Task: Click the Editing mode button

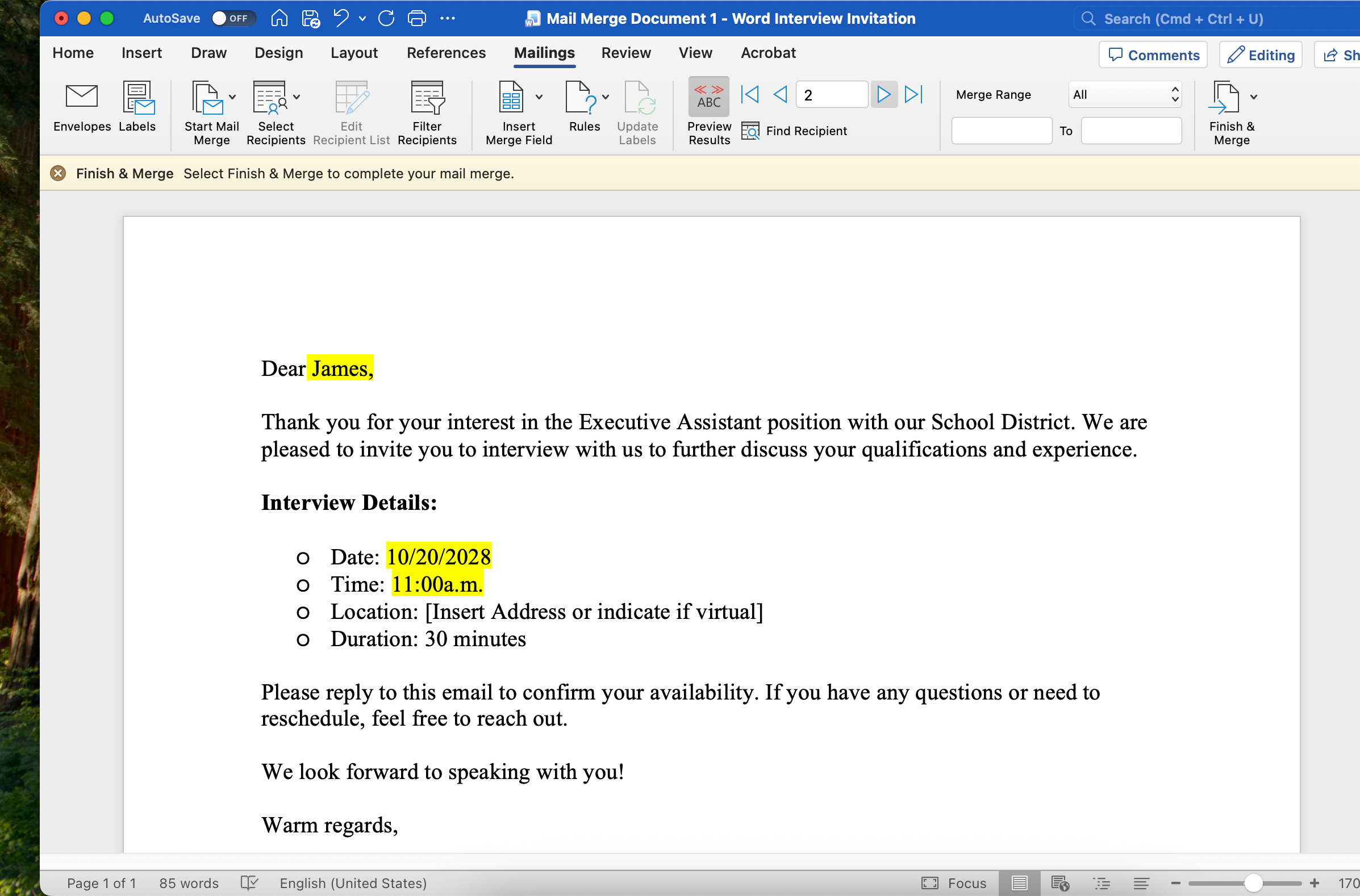Action: pos(1261,55)
